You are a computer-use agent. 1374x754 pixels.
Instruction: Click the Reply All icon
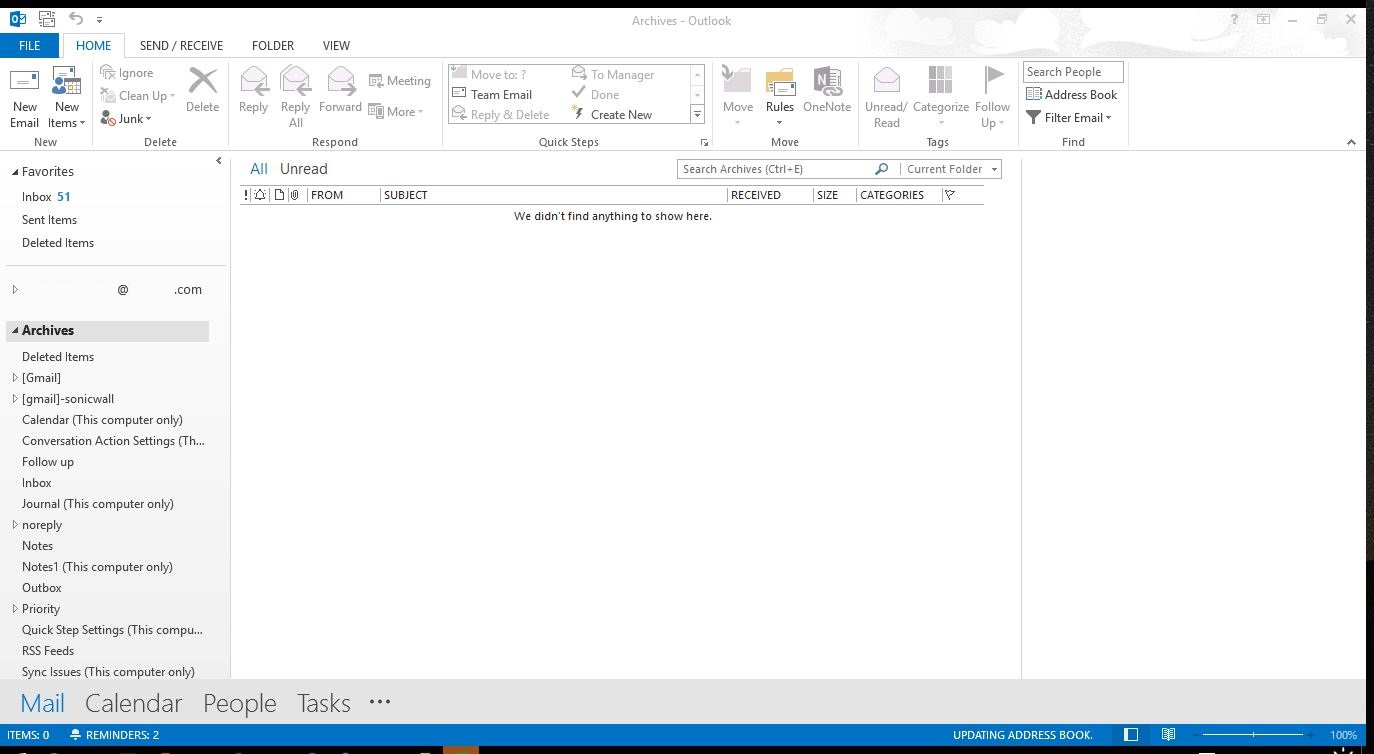click(x=295, y=98)
